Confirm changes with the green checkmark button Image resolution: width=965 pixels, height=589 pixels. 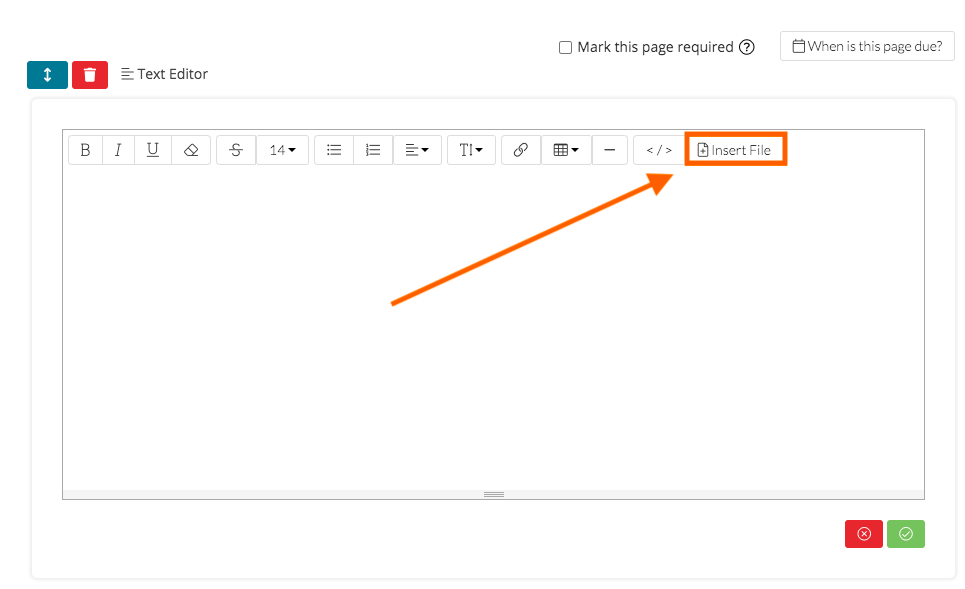[905, 534]
